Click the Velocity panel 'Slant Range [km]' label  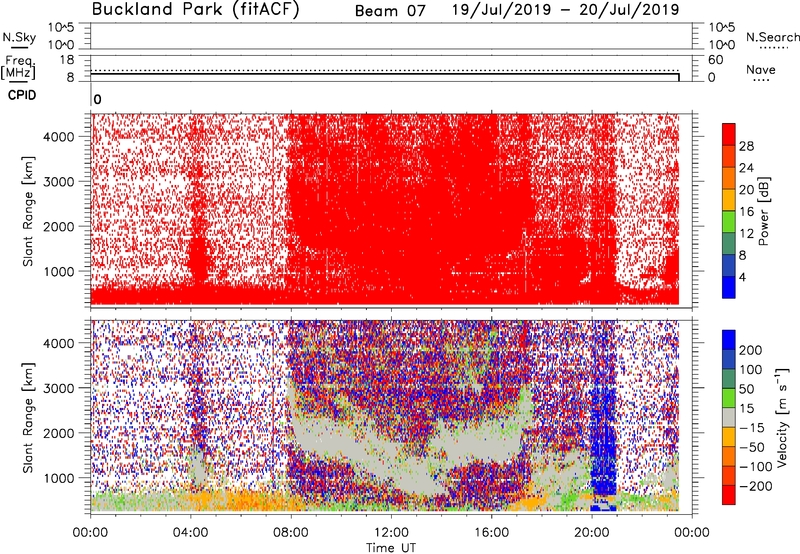(28, 418)
